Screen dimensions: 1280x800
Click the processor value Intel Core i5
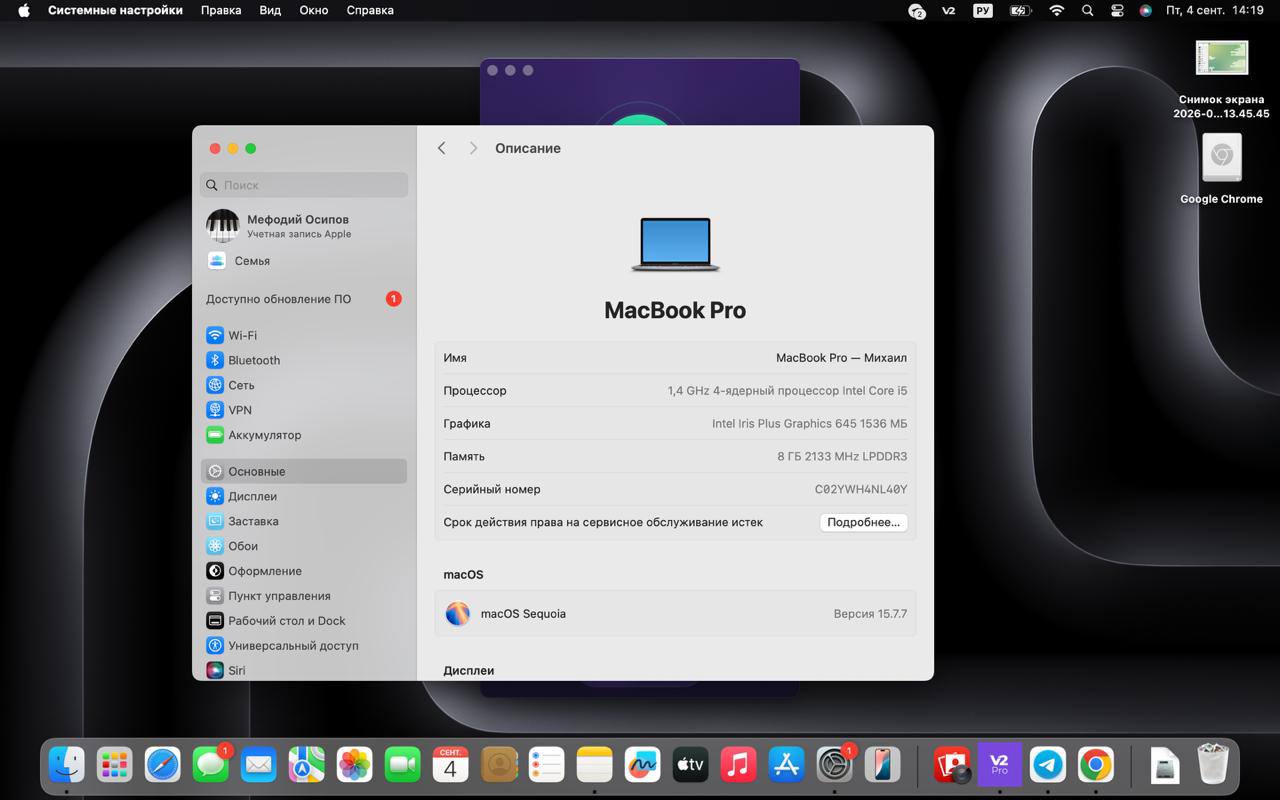(x=788, y=391)
